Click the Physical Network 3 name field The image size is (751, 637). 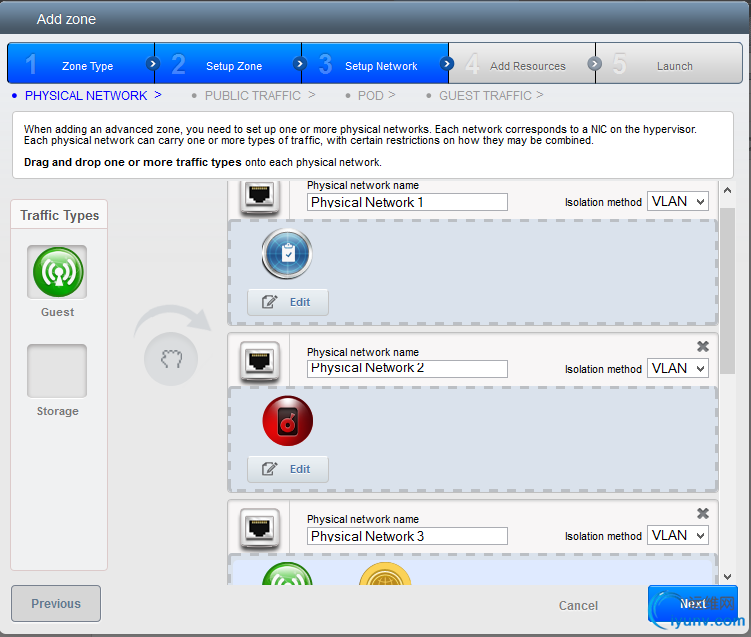pos(407,536)
